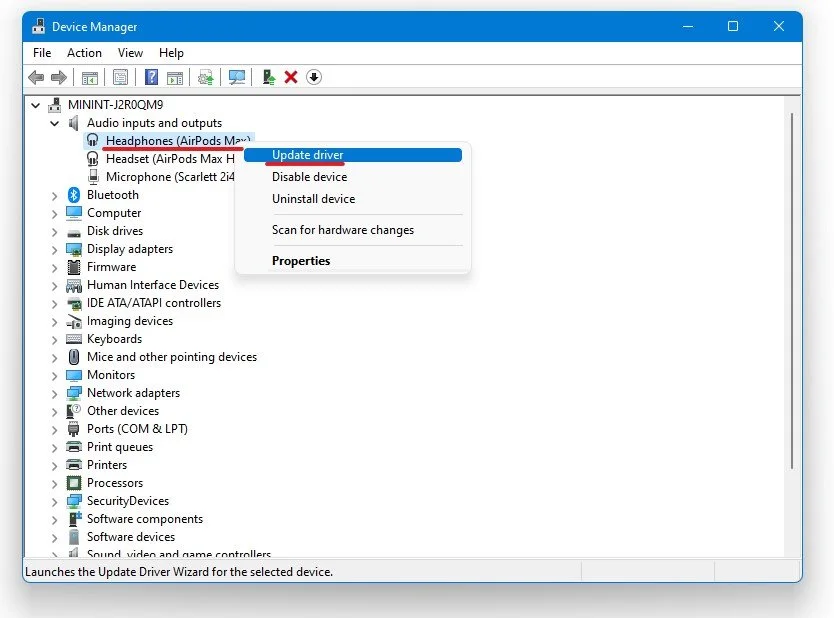Expand the Network adapters category
Screen dimensions: 834x618
[55, 393]
